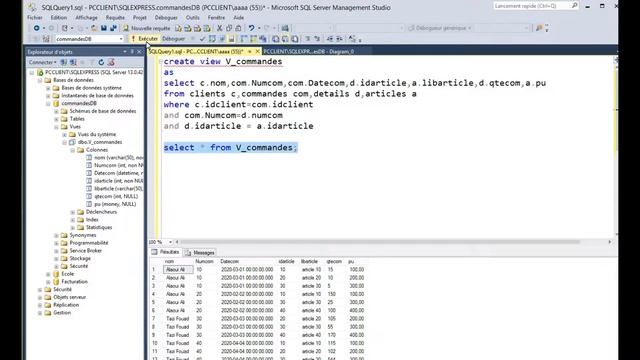Open the Fichier menu
Viewport: 640px width, 360px height.
pos(35,18)
